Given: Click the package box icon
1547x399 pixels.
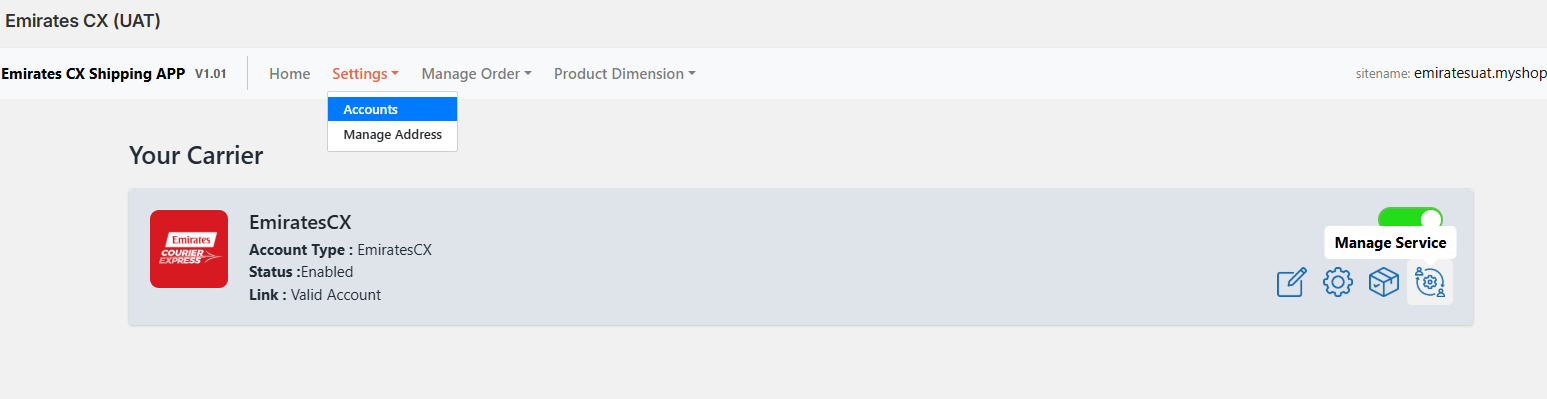Looking at the screenshot, I should [1384, 283].
